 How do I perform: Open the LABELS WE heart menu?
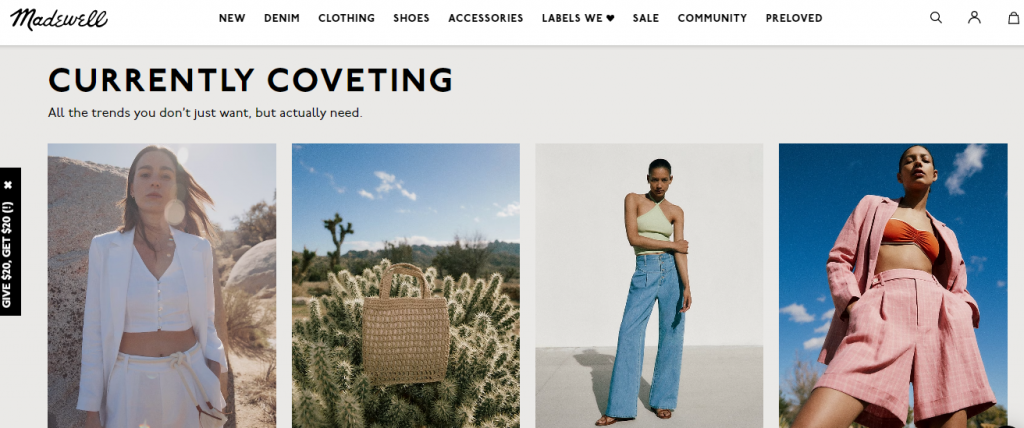point(578,18)
